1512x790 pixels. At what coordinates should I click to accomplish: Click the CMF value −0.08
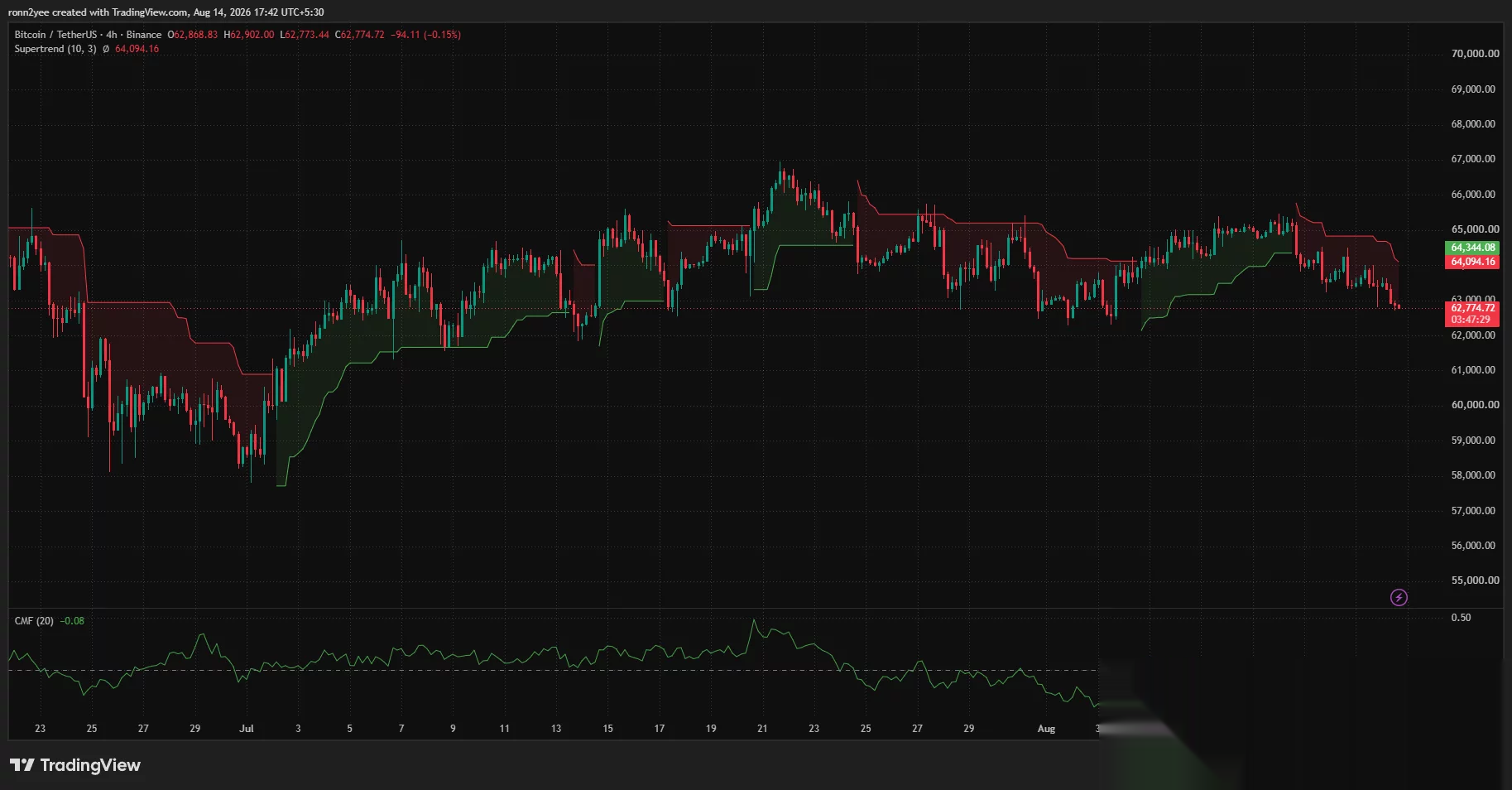(73, 621)
